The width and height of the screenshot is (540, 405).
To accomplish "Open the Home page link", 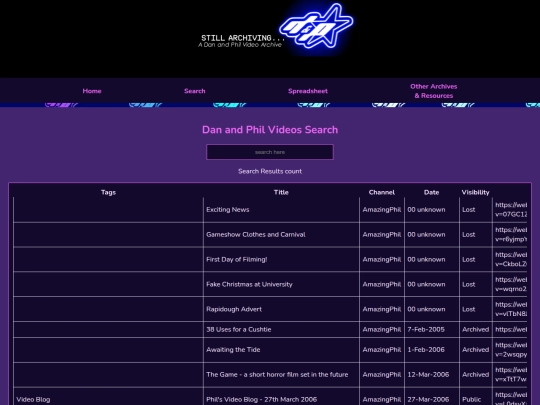I will [92, 91].
